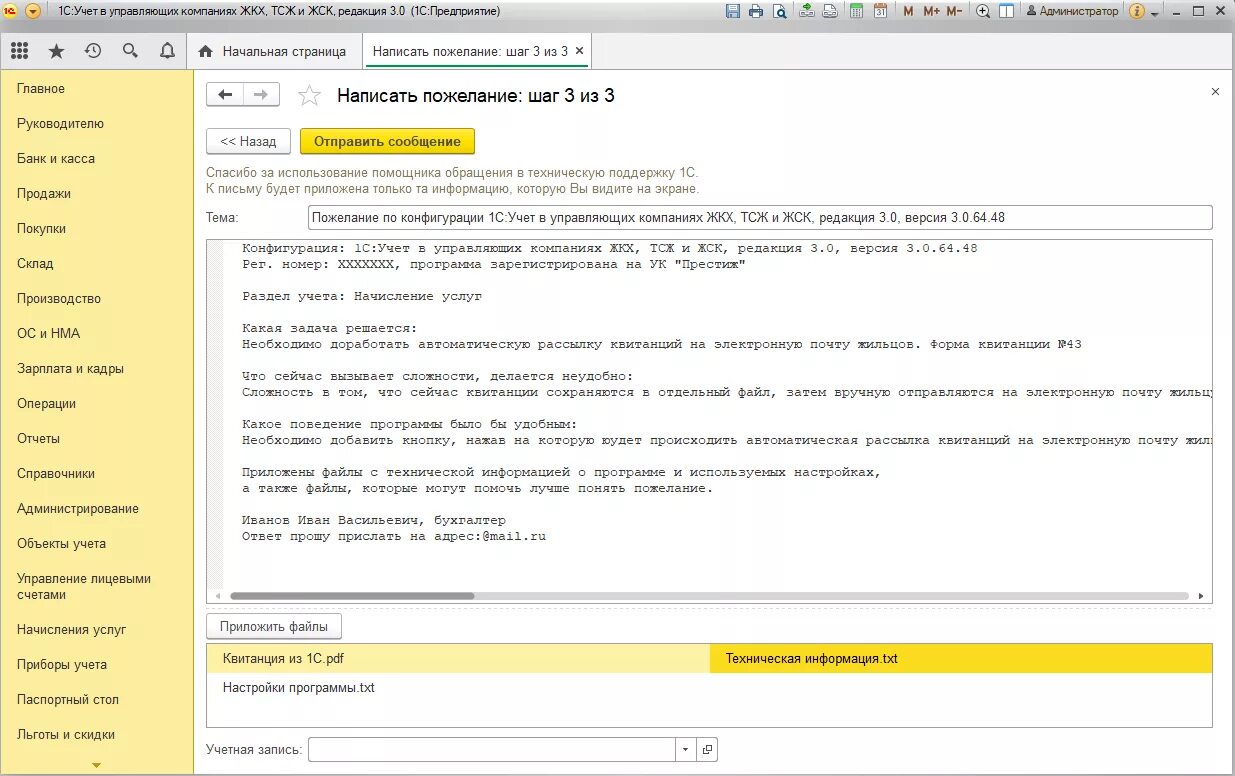Viewport: 1235px width, 776px height.
Task: Click inside the message body text area
Action: pyautogui.click(x=709, y=420)
